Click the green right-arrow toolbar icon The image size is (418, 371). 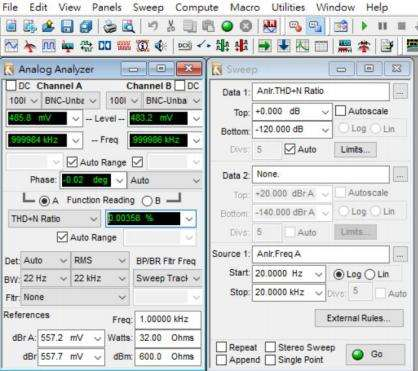pyautogui.click(x=265, y=46)
